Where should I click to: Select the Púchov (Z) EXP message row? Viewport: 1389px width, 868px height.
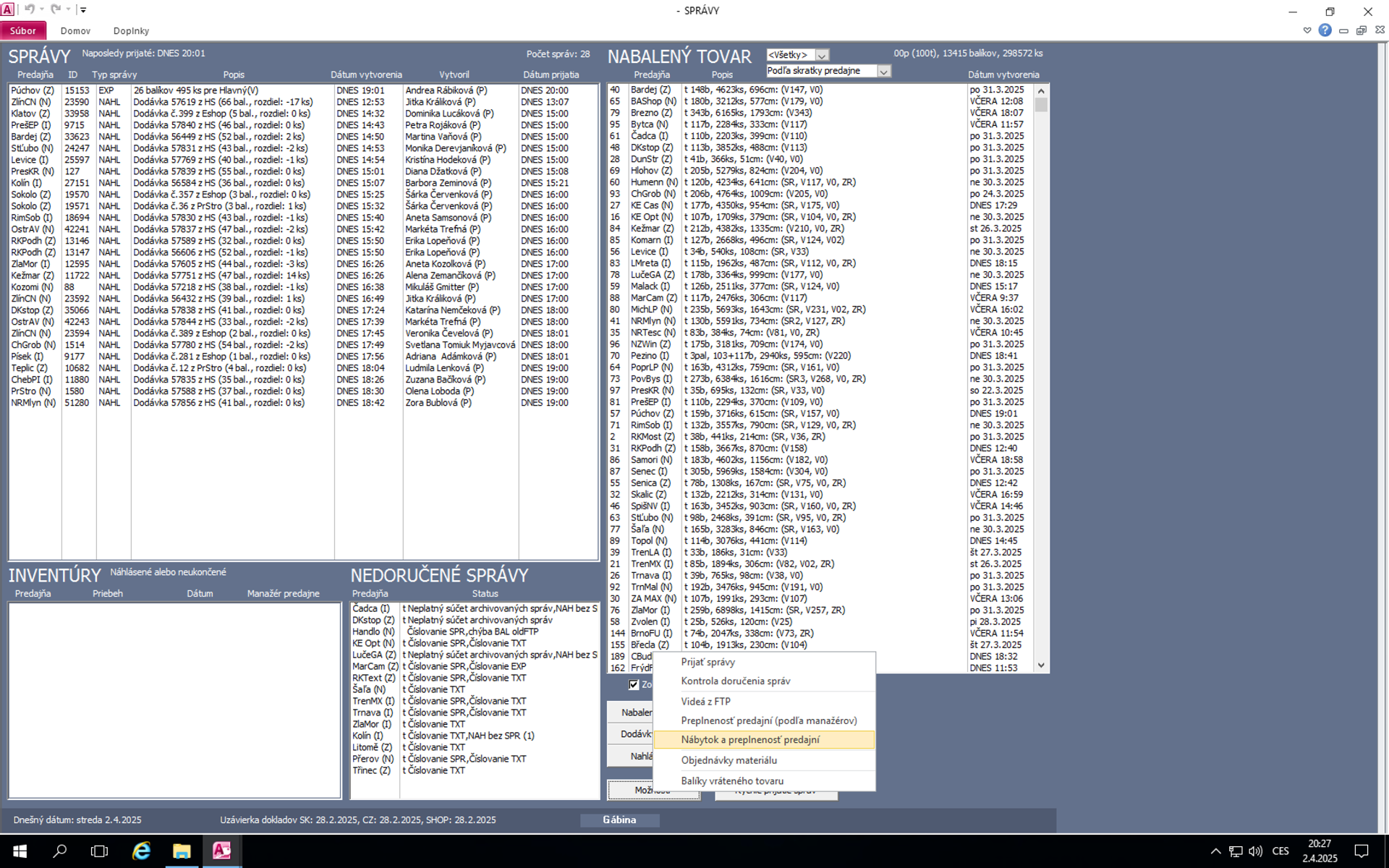(x=195, y=90)
